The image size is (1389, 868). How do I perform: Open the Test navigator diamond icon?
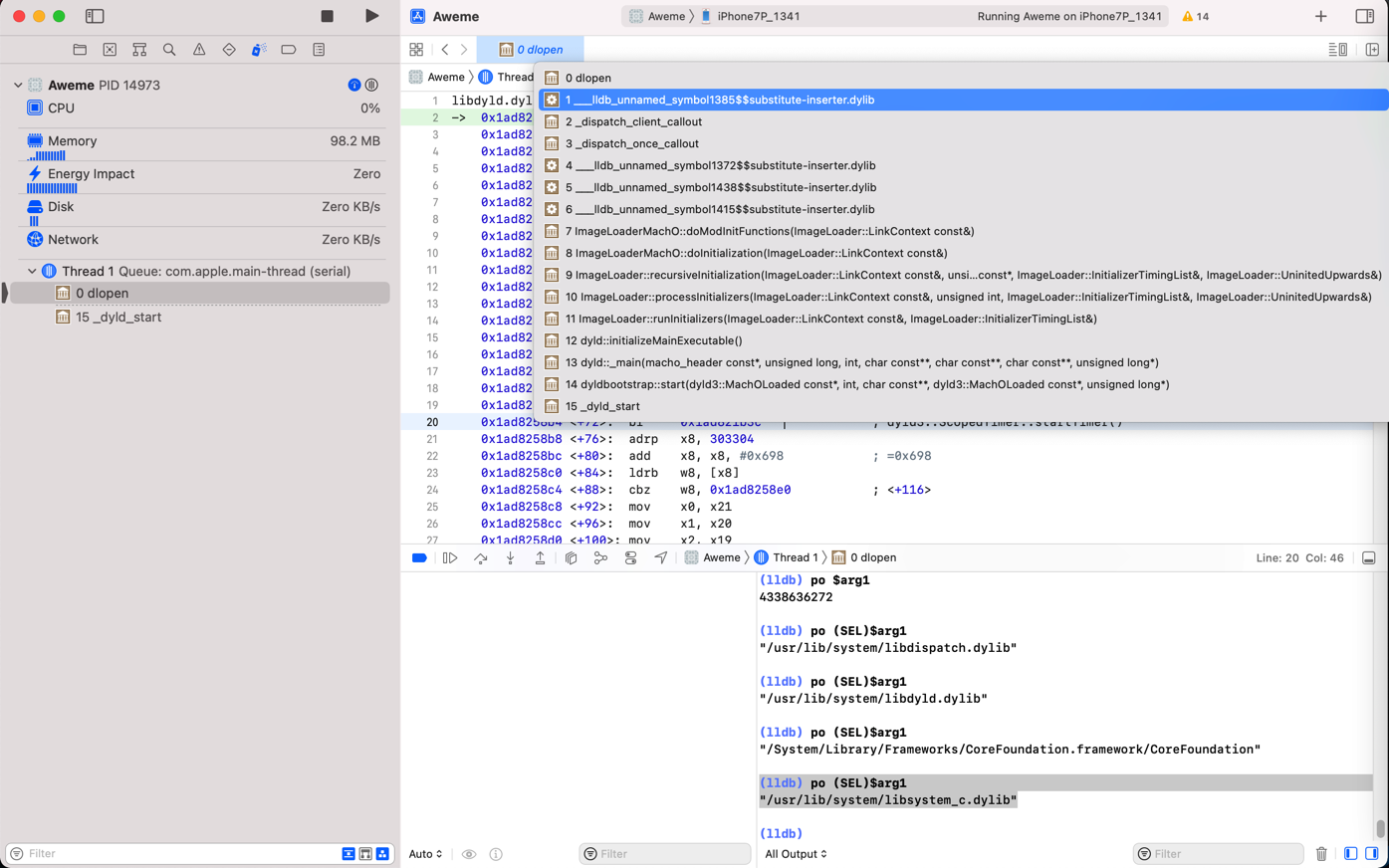point(229,50)
